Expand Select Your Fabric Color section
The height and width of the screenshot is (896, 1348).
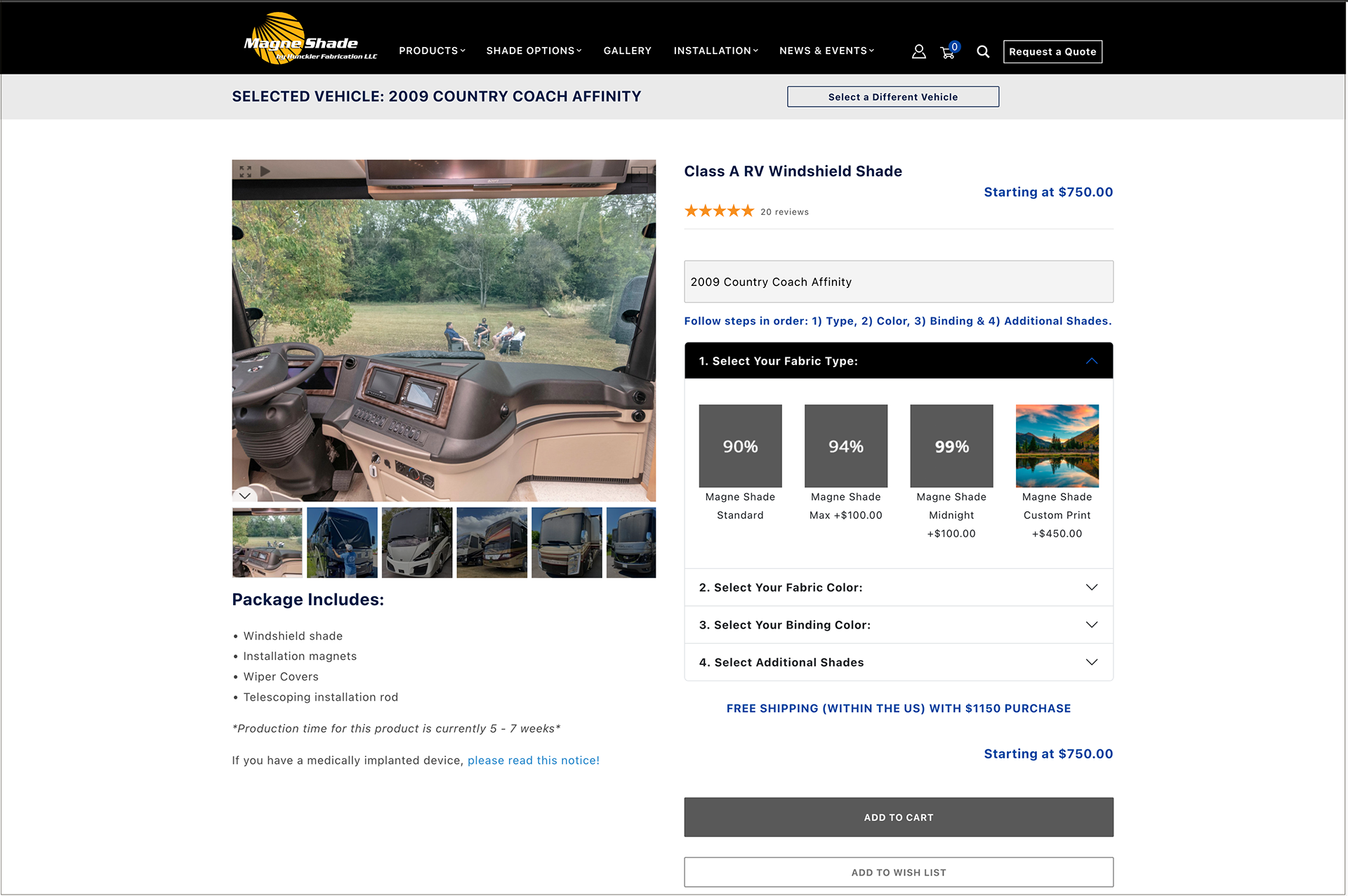point(899,587)
